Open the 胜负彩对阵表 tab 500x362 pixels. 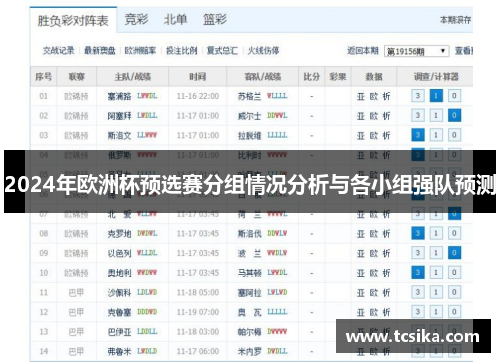[73, 20]
